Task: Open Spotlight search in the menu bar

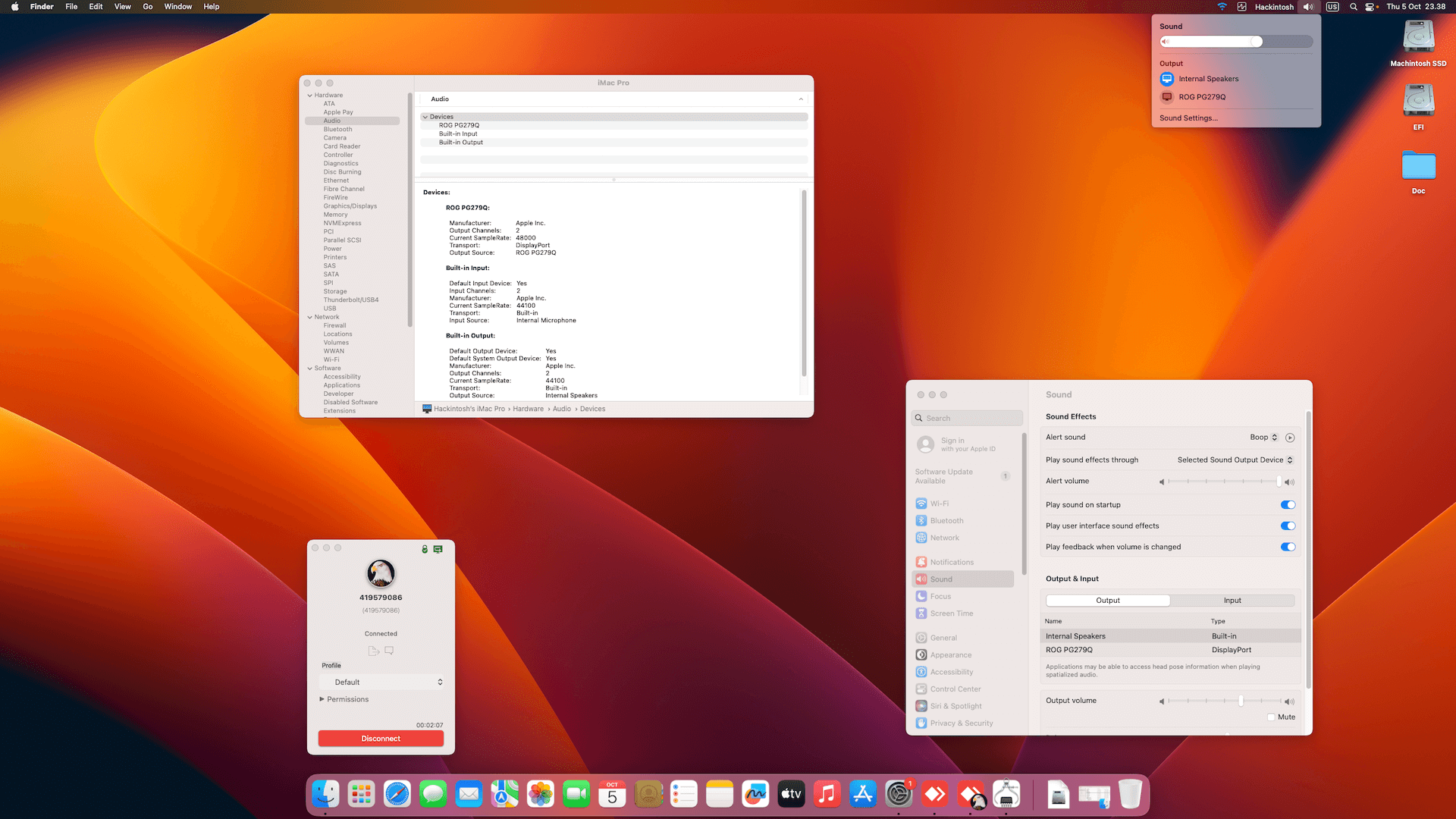Action: (x=1354, y=7)
